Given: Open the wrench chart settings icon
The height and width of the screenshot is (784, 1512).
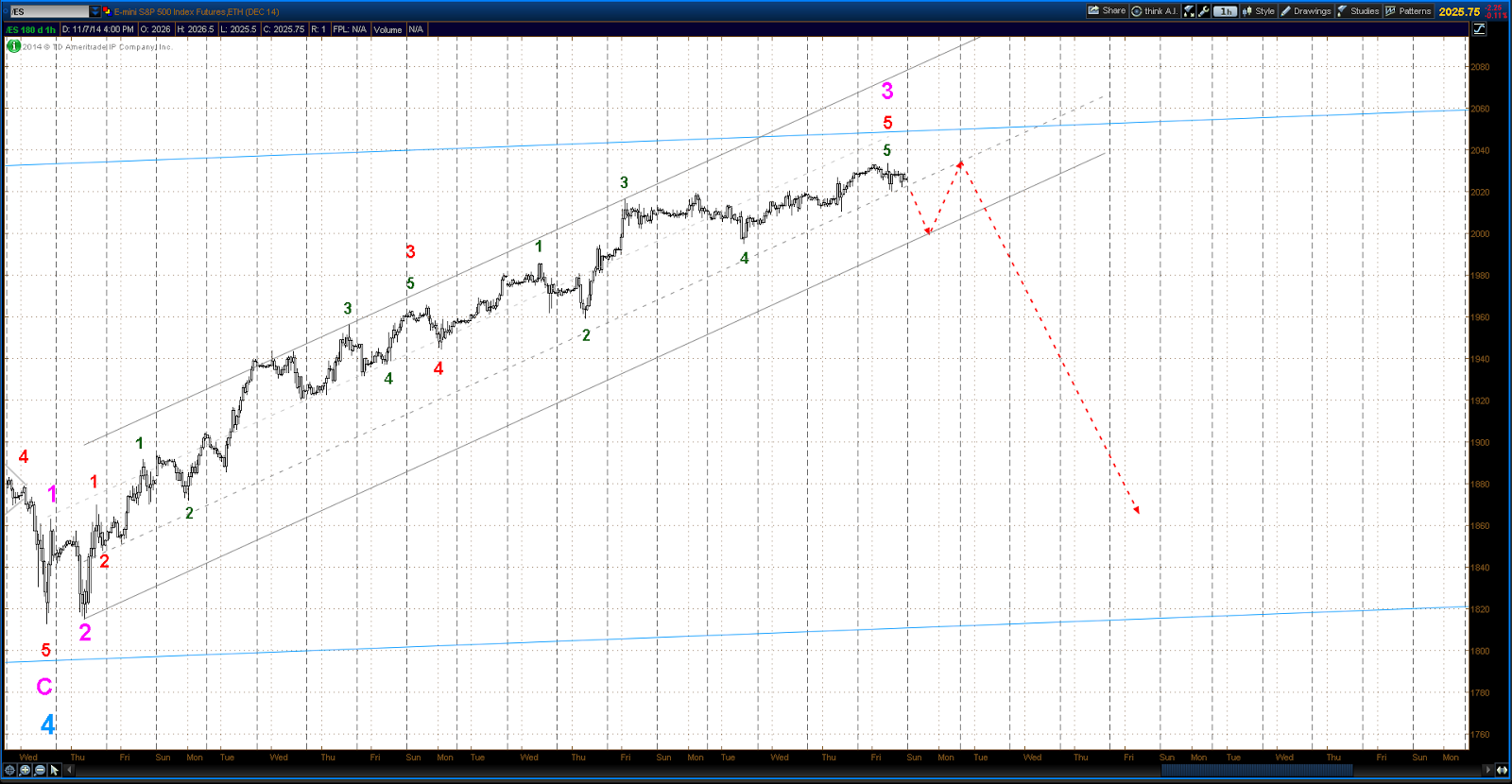Looking at the screenshot, I should point(1204,11).
